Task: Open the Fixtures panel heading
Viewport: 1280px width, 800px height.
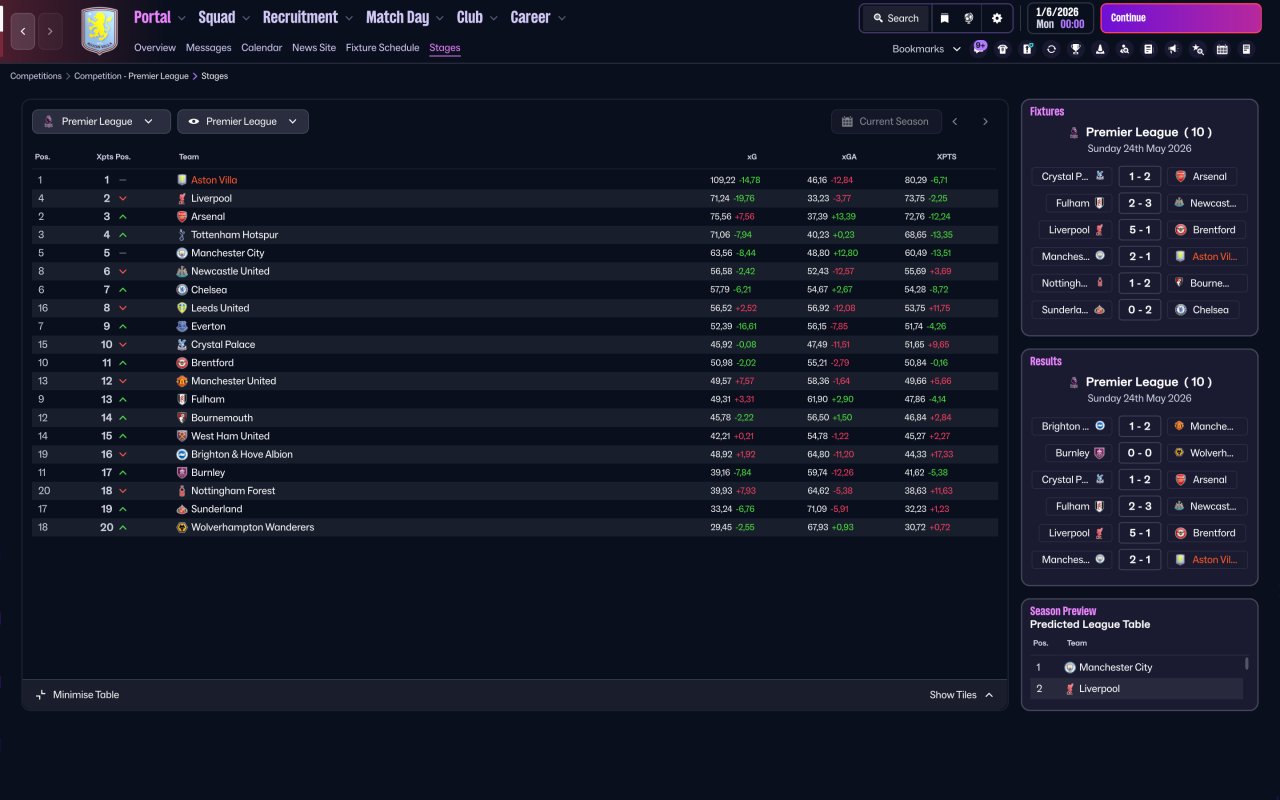Action: [x=1047, y=112]
